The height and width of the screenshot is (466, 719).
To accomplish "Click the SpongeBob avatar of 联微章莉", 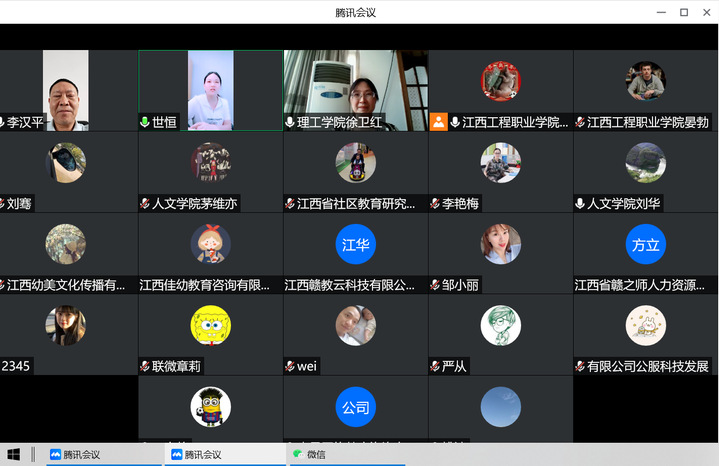I will coord(210,325).
